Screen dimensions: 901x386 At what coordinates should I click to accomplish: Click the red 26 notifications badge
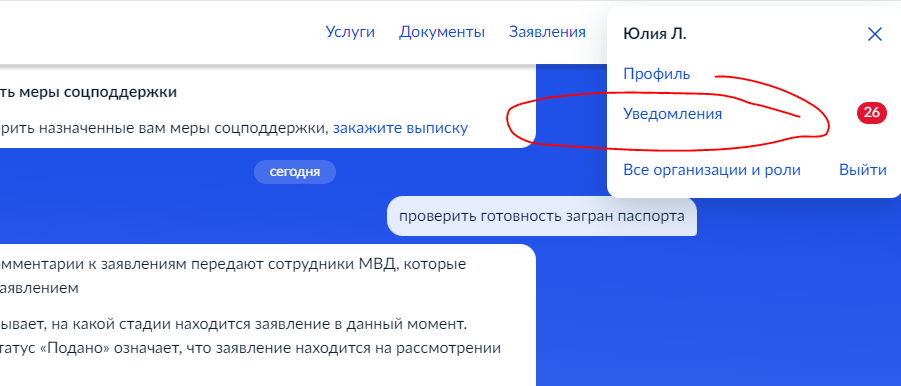click(x=872, y=113)
